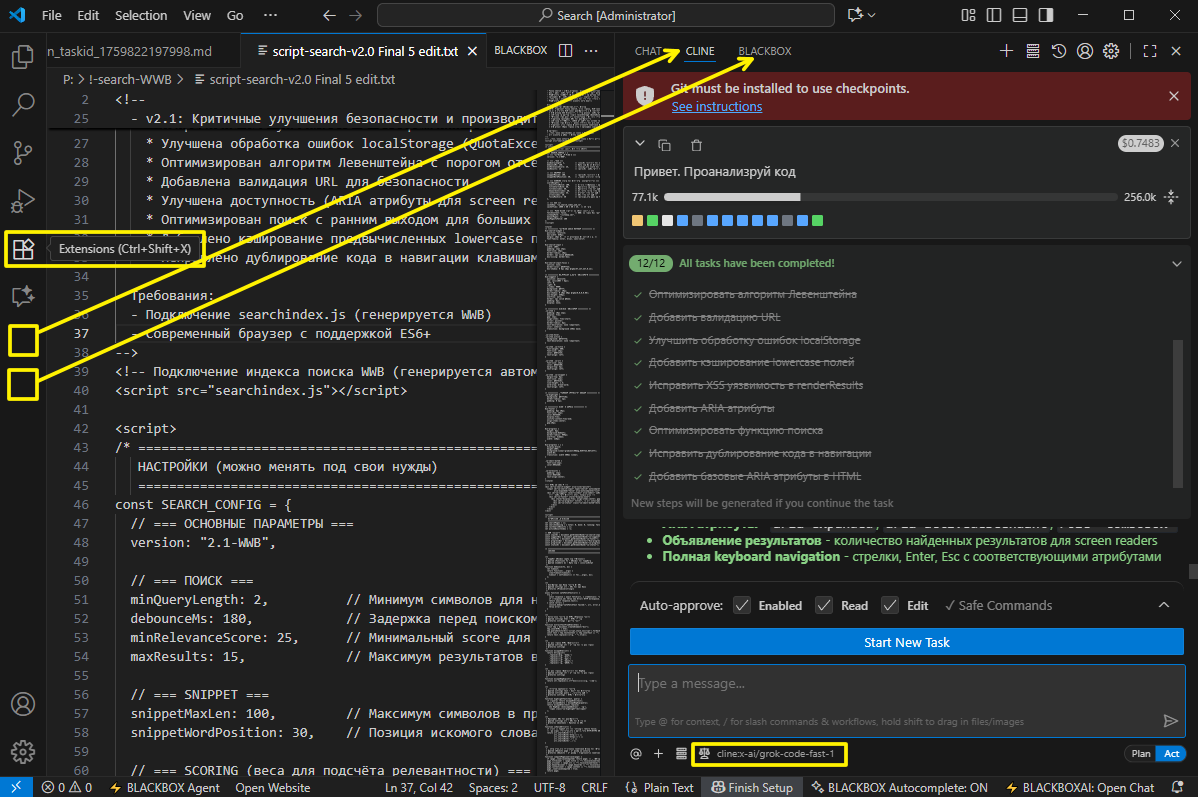Compact the context window icon beside 256.0k
Image resolution: width=1198 pixels, height=797 pixels.
pos(1170,197)
